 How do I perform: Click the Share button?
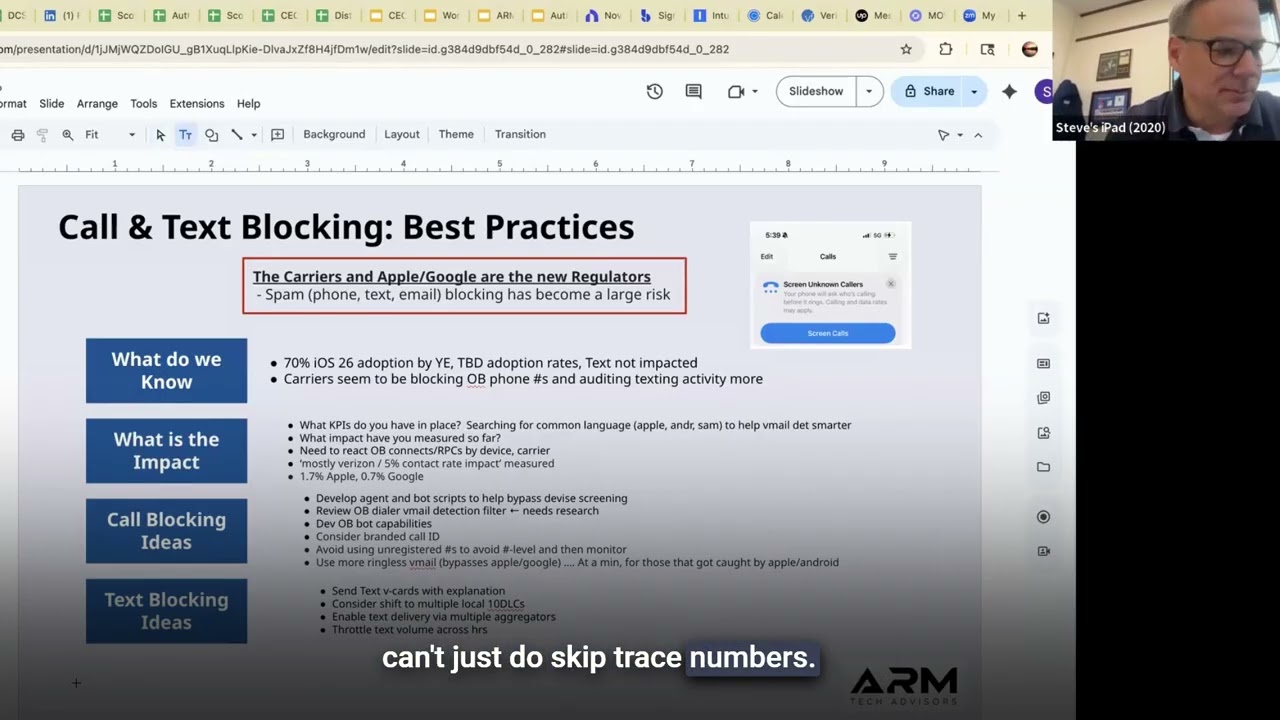[x=929, y=91]
